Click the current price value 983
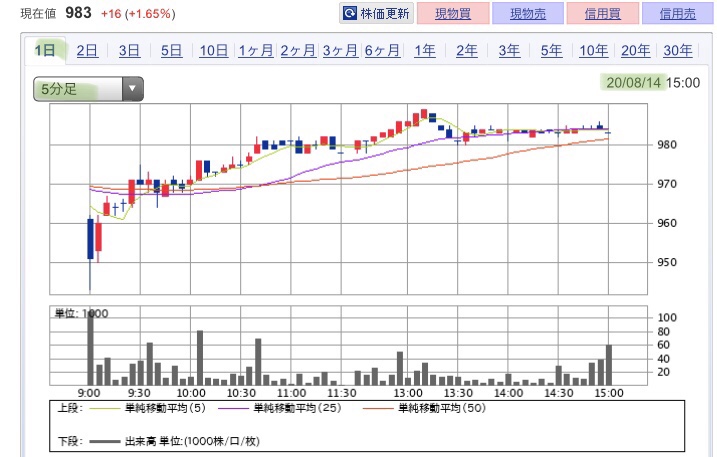The image size is (717, 457). point(79,13)
